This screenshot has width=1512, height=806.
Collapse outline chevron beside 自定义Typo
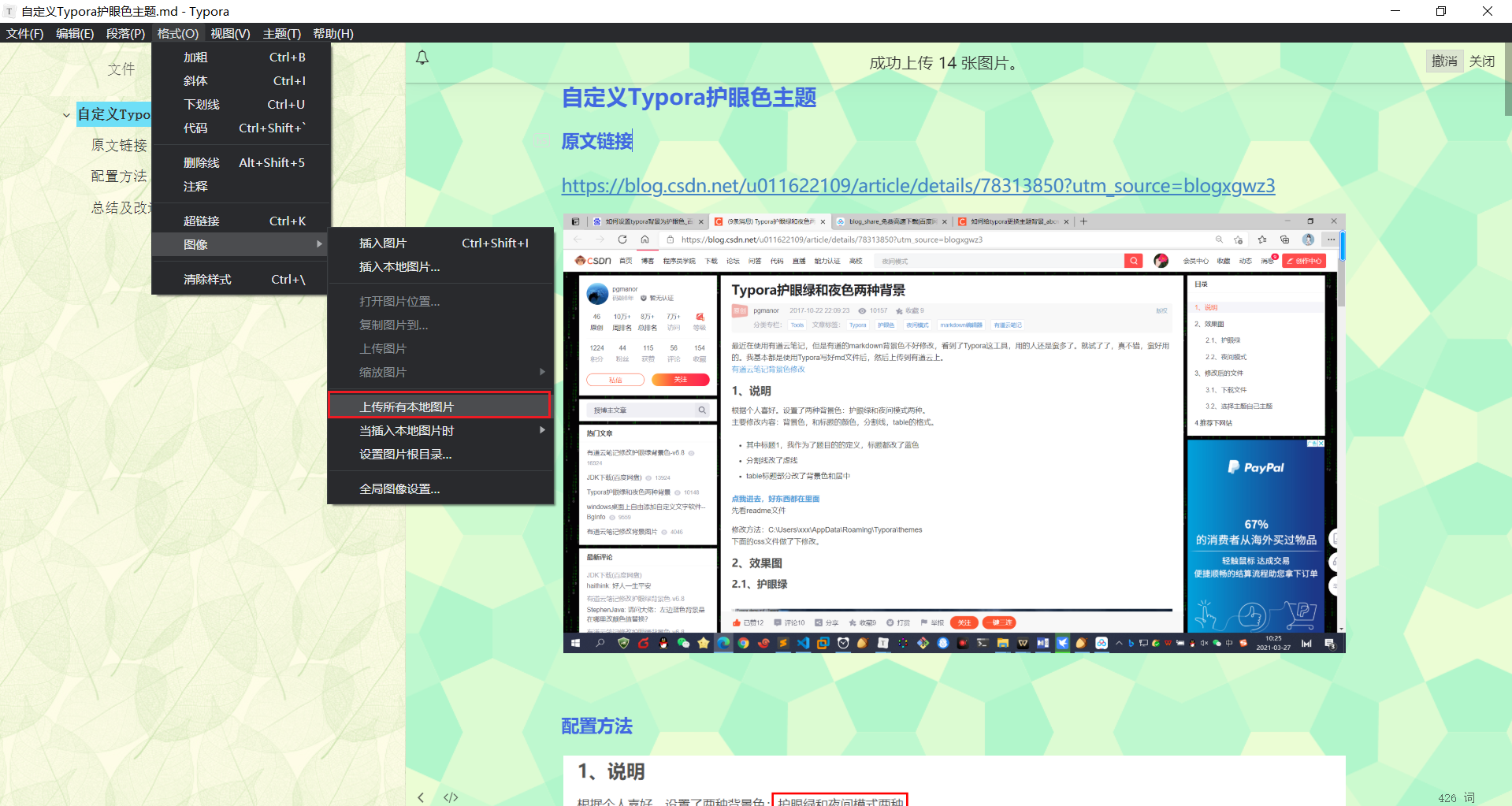(x=66, y=115)
